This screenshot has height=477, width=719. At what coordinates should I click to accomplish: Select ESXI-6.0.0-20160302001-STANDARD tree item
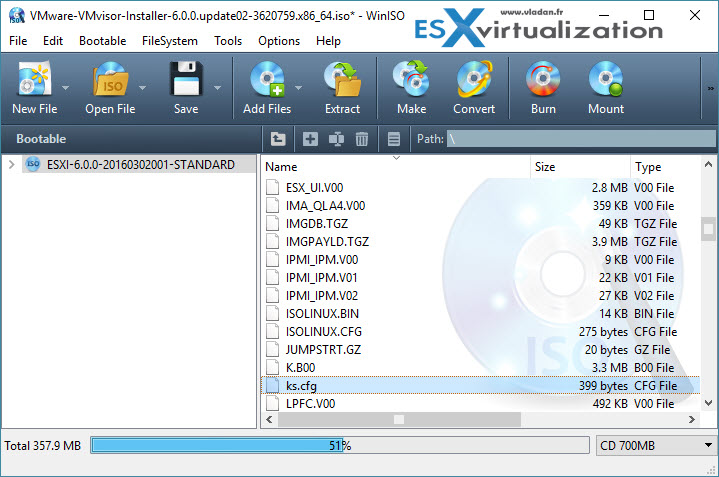point(140,164)
